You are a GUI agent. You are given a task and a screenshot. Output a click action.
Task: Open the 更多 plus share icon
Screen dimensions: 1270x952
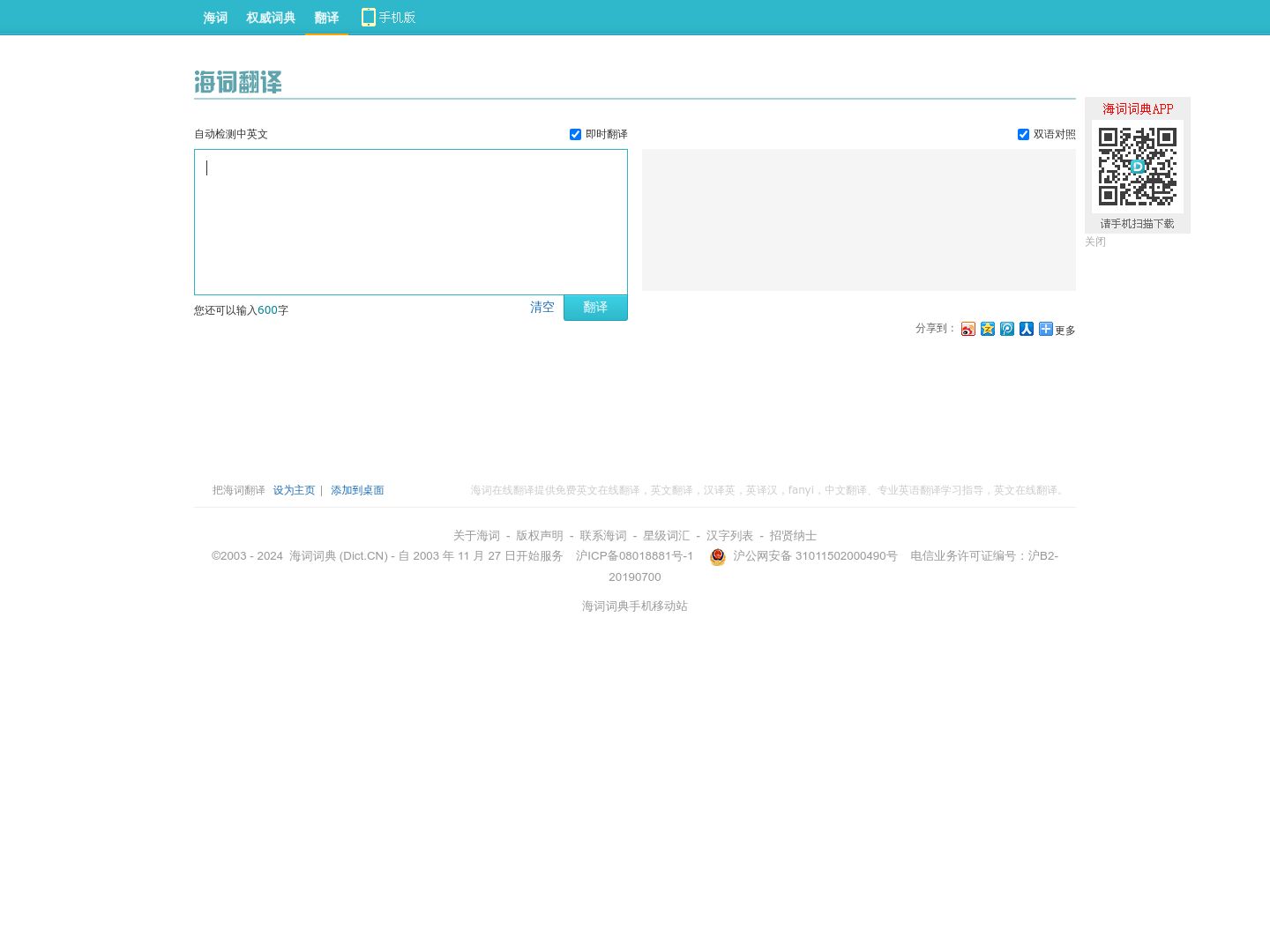tap(1046, 329)
